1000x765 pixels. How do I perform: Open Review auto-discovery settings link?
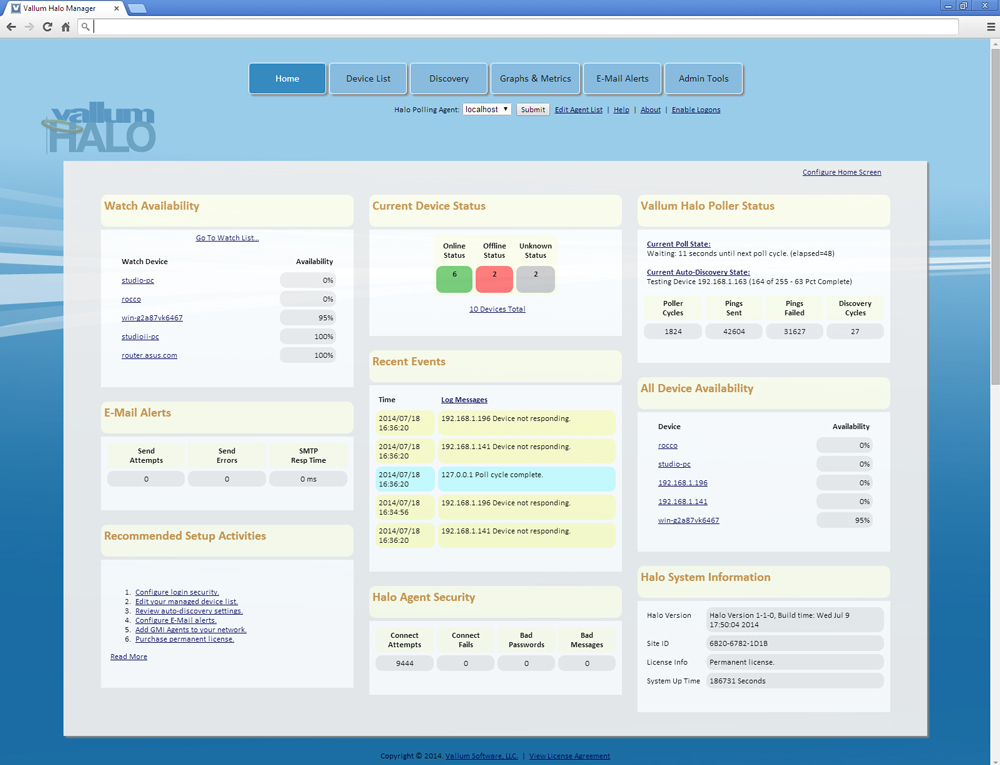[189, 611]
